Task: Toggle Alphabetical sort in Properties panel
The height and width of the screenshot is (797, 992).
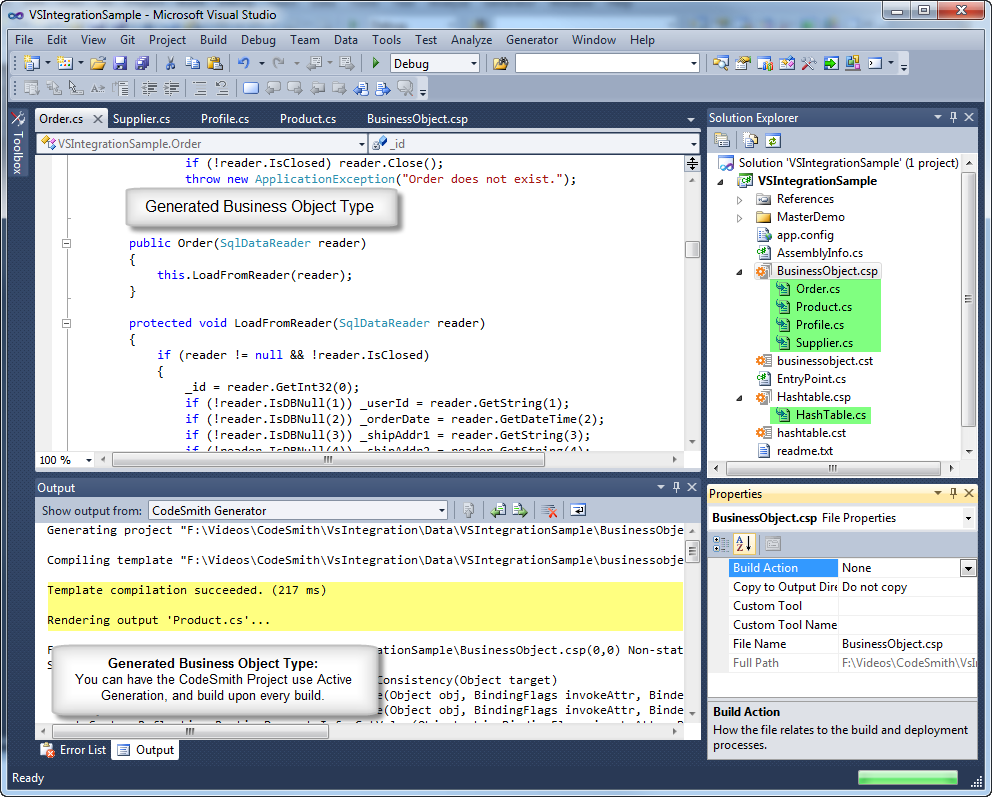Action: (x=743, y=543)
